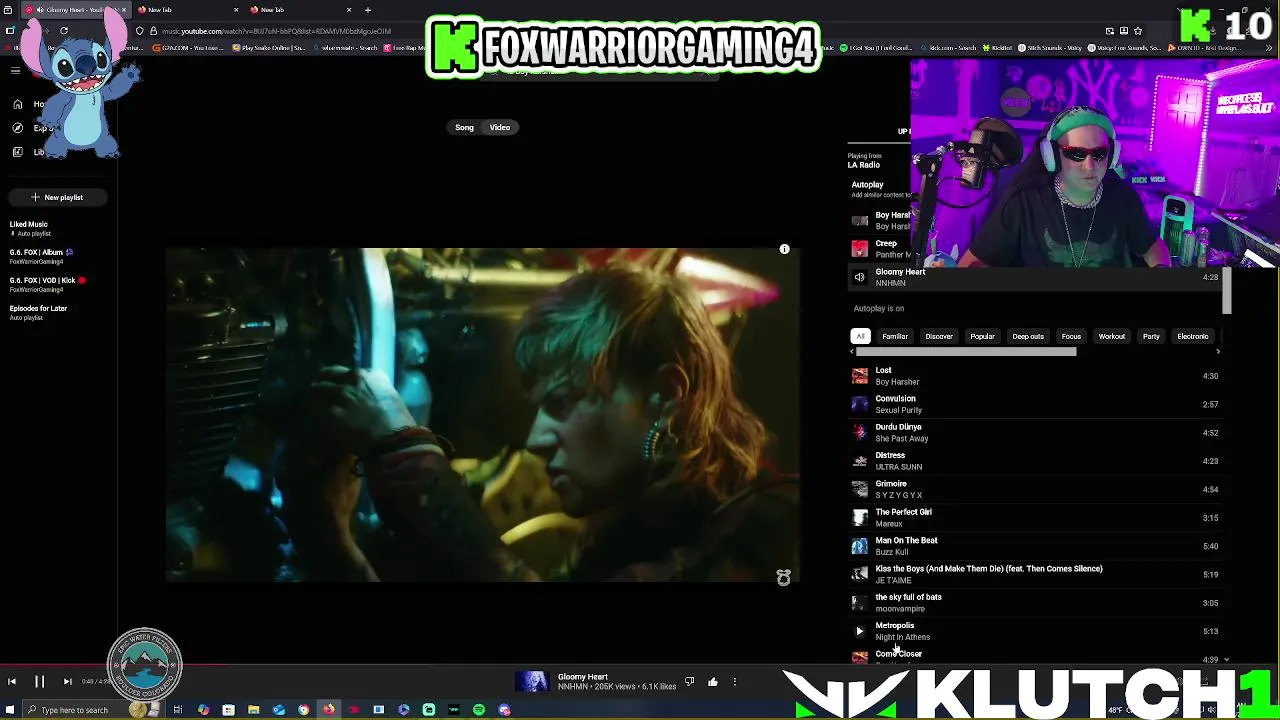Open File Explorer from the taskbar
Image resolution: width=1280 pixels, height=720 pixels.
[254, 710]
